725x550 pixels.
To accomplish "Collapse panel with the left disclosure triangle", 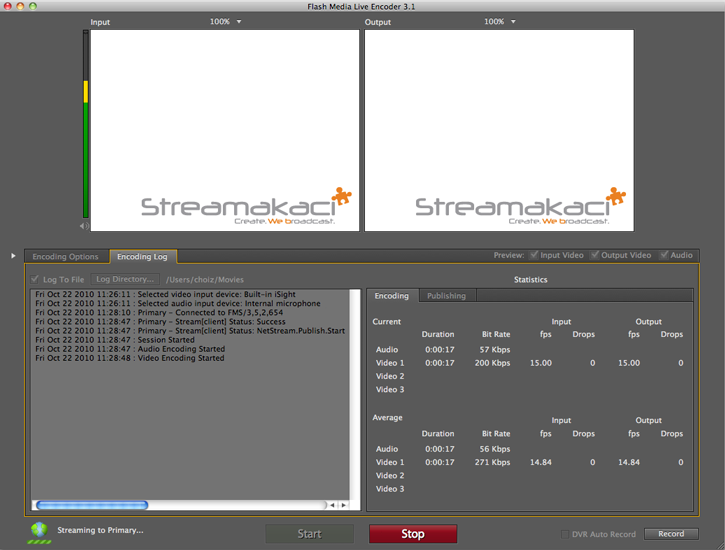I will pos(13,256).
